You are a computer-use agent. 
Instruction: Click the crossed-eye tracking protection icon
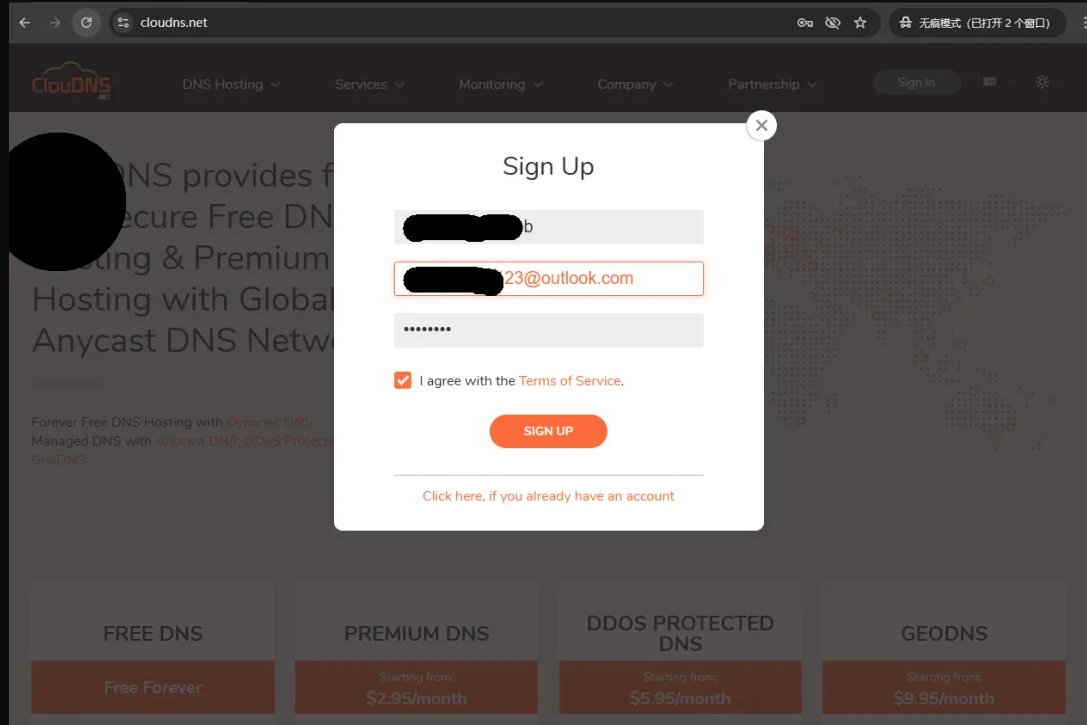point(833,23)
